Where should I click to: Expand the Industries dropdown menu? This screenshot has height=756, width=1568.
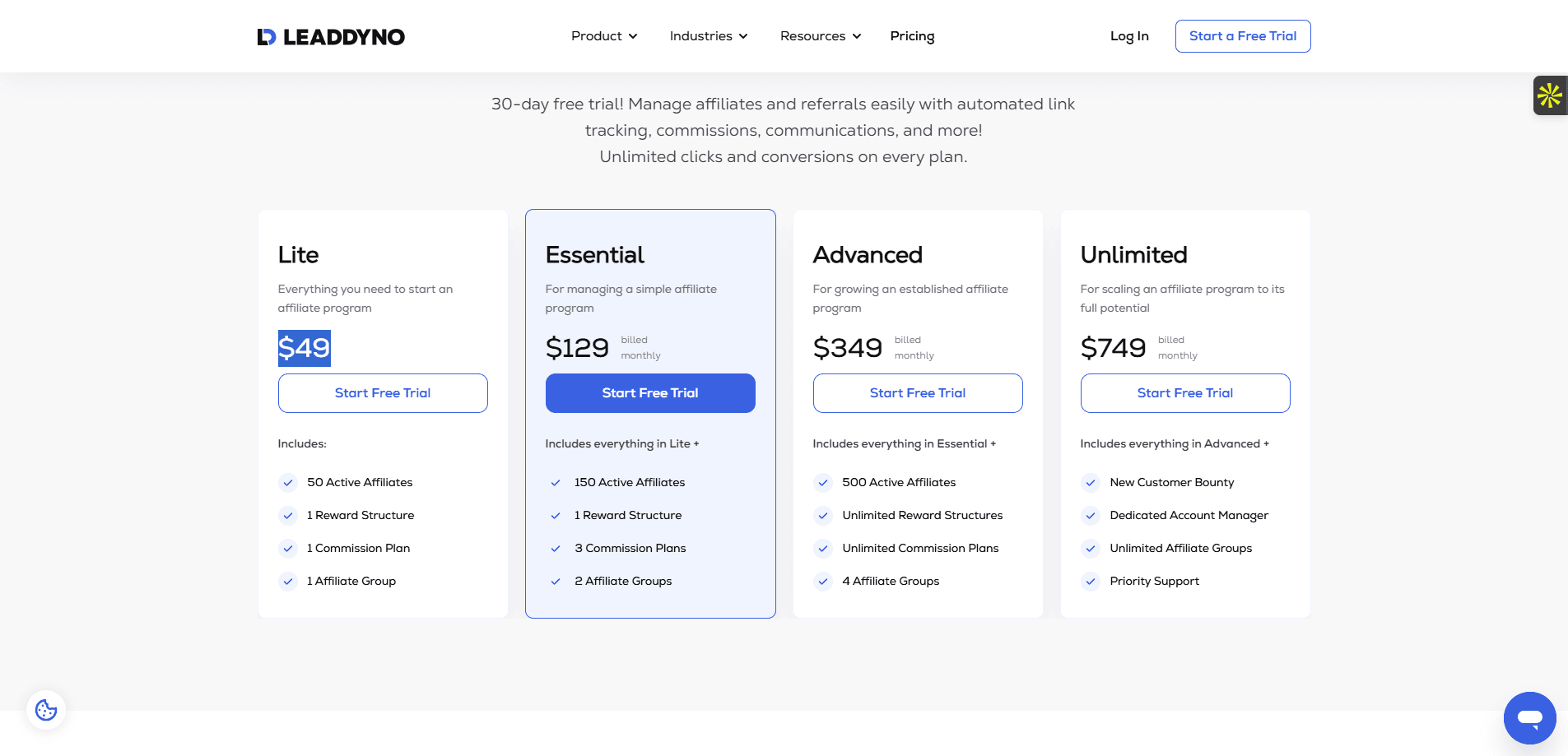tap(708, 36)
